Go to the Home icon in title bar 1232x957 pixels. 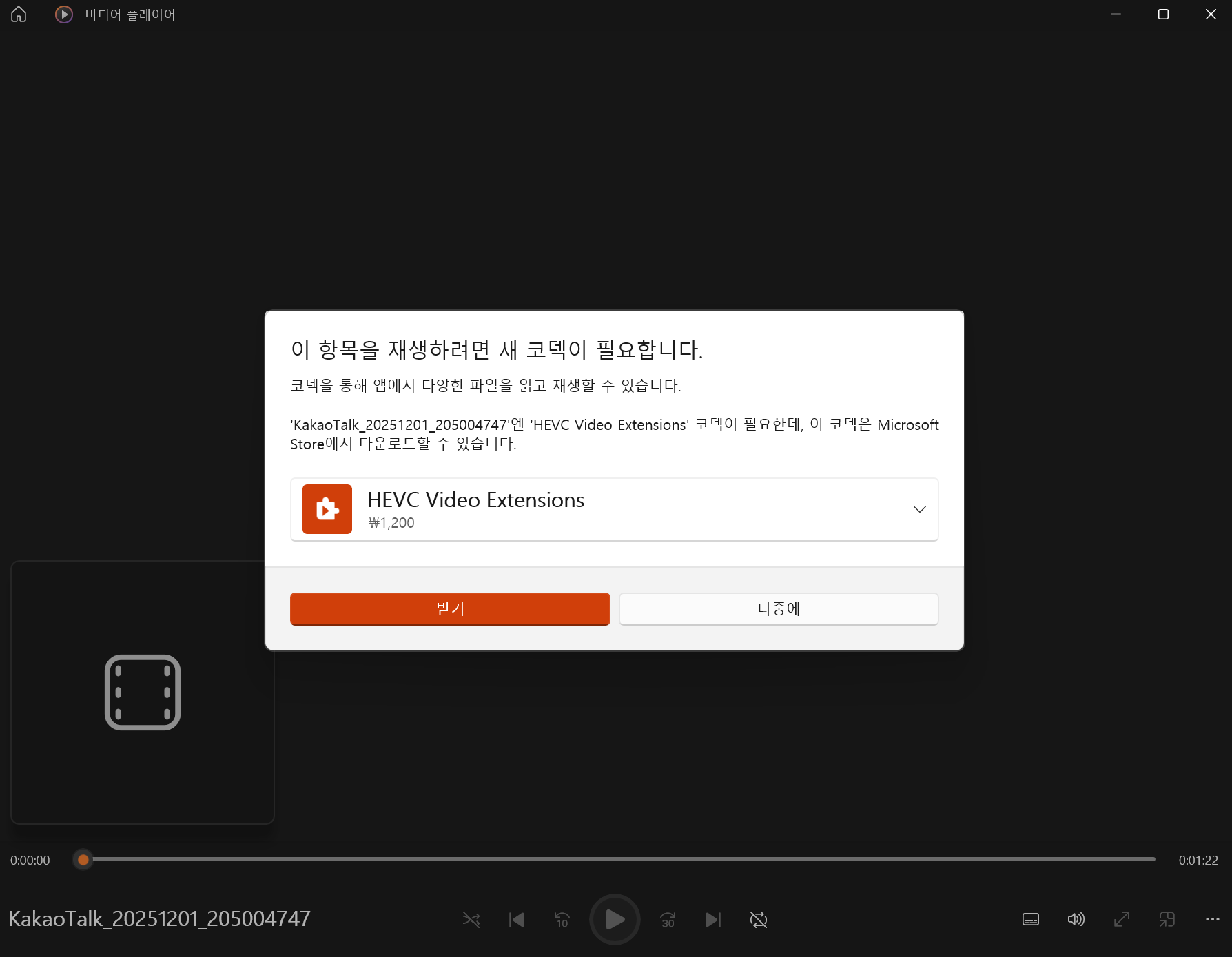[x=19, y=14]
